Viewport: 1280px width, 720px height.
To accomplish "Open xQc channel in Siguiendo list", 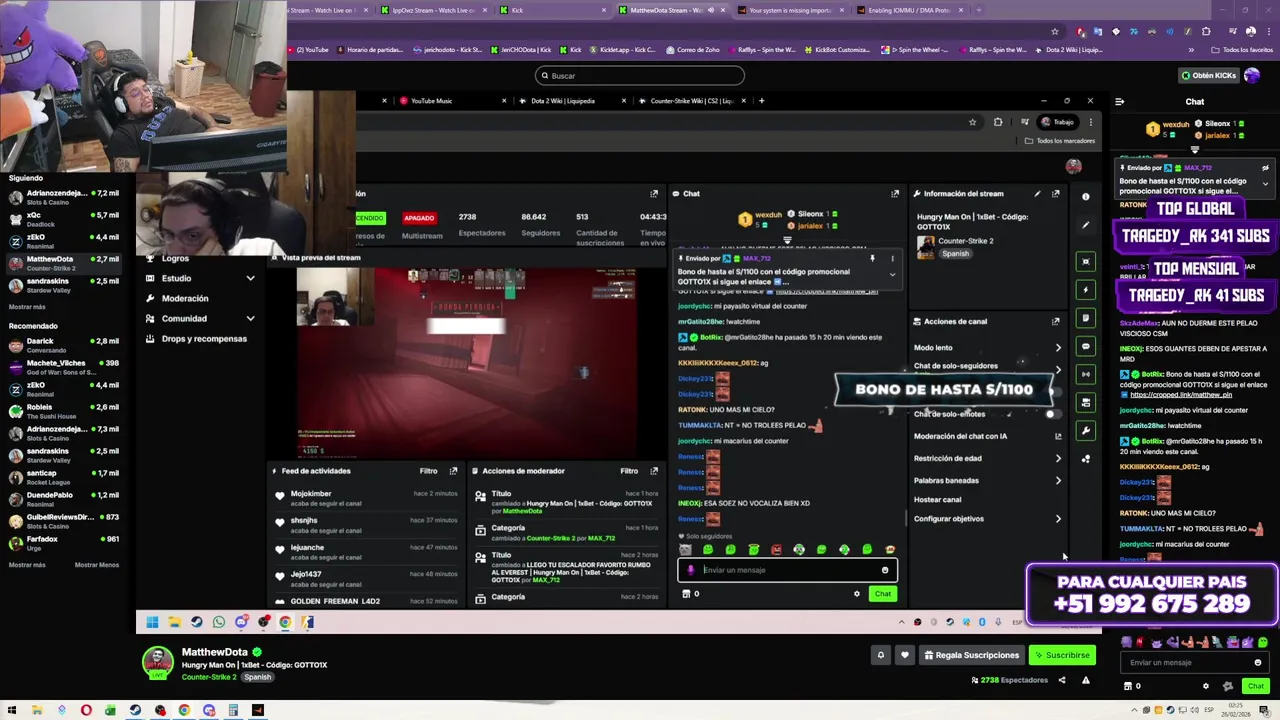I will [x=65, y=218].
